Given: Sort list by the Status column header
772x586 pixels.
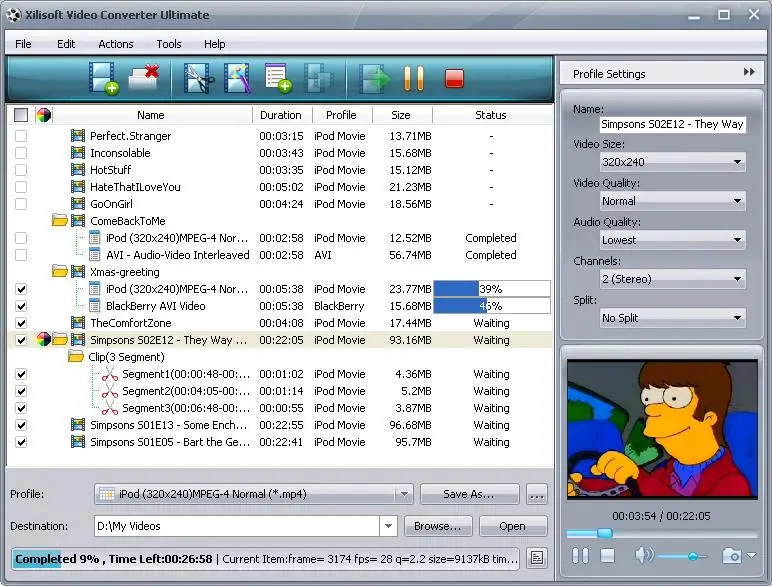Looking at the screenshot, I should (x=491, y=115).
